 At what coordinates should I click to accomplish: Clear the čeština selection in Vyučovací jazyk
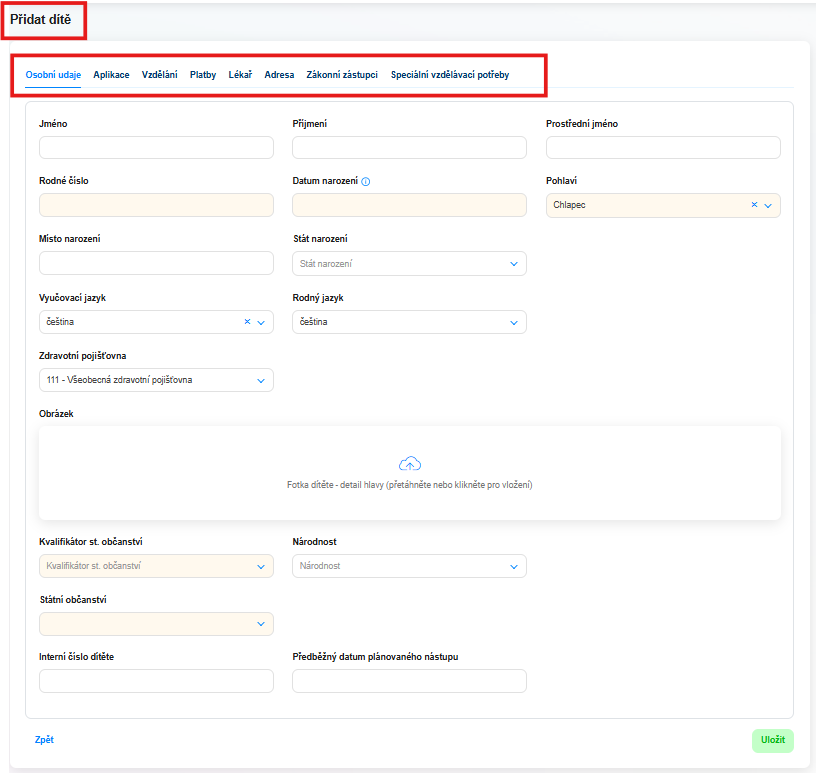pyautogui.click(x=247, y=322)
